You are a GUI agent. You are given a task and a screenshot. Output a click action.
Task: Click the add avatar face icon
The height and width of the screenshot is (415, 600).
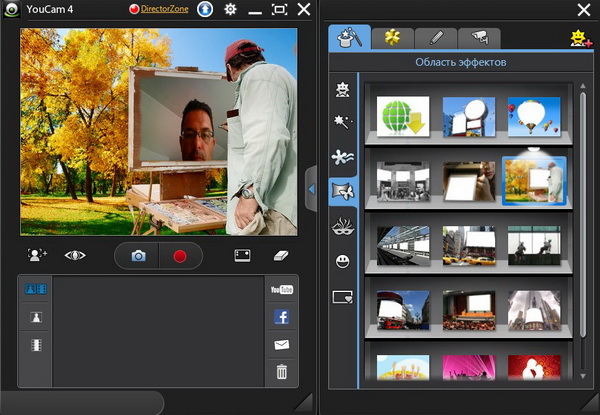click(x=38, y=256)
